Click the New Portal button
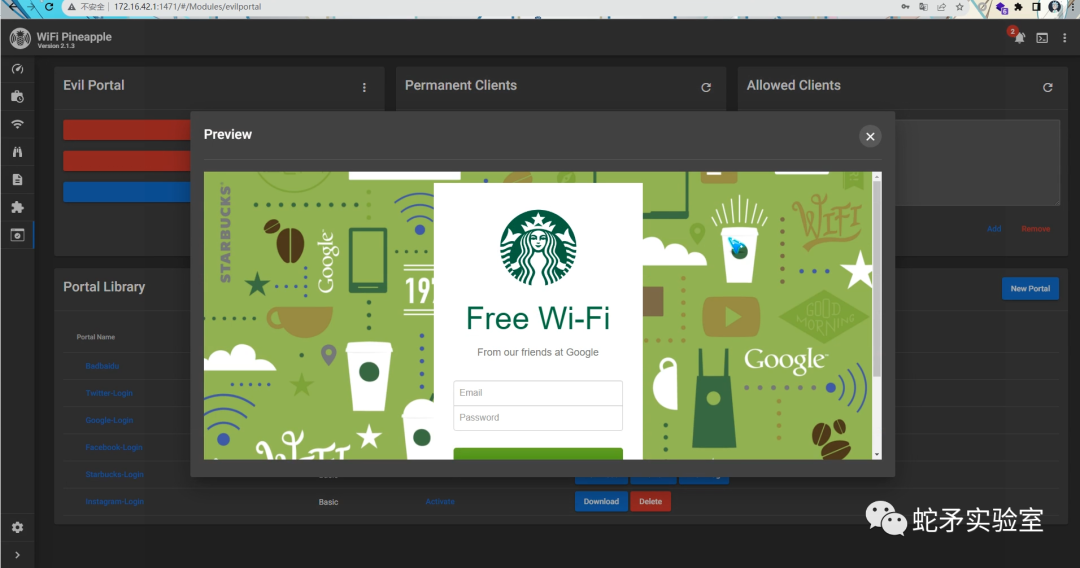The height and width of the screenshot is (568, 1080). click(1030, 288)
